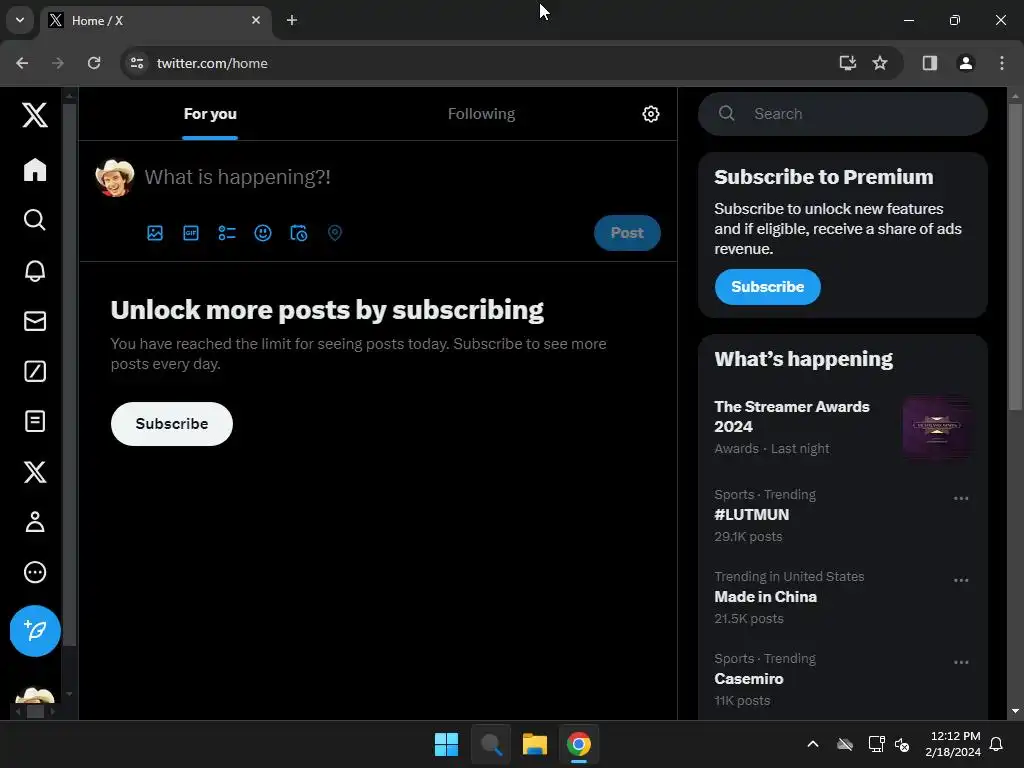This screenshot has height=768, width=1024.
Task: Bookmark page with the star icon
Action: click(x=880, y=63)
